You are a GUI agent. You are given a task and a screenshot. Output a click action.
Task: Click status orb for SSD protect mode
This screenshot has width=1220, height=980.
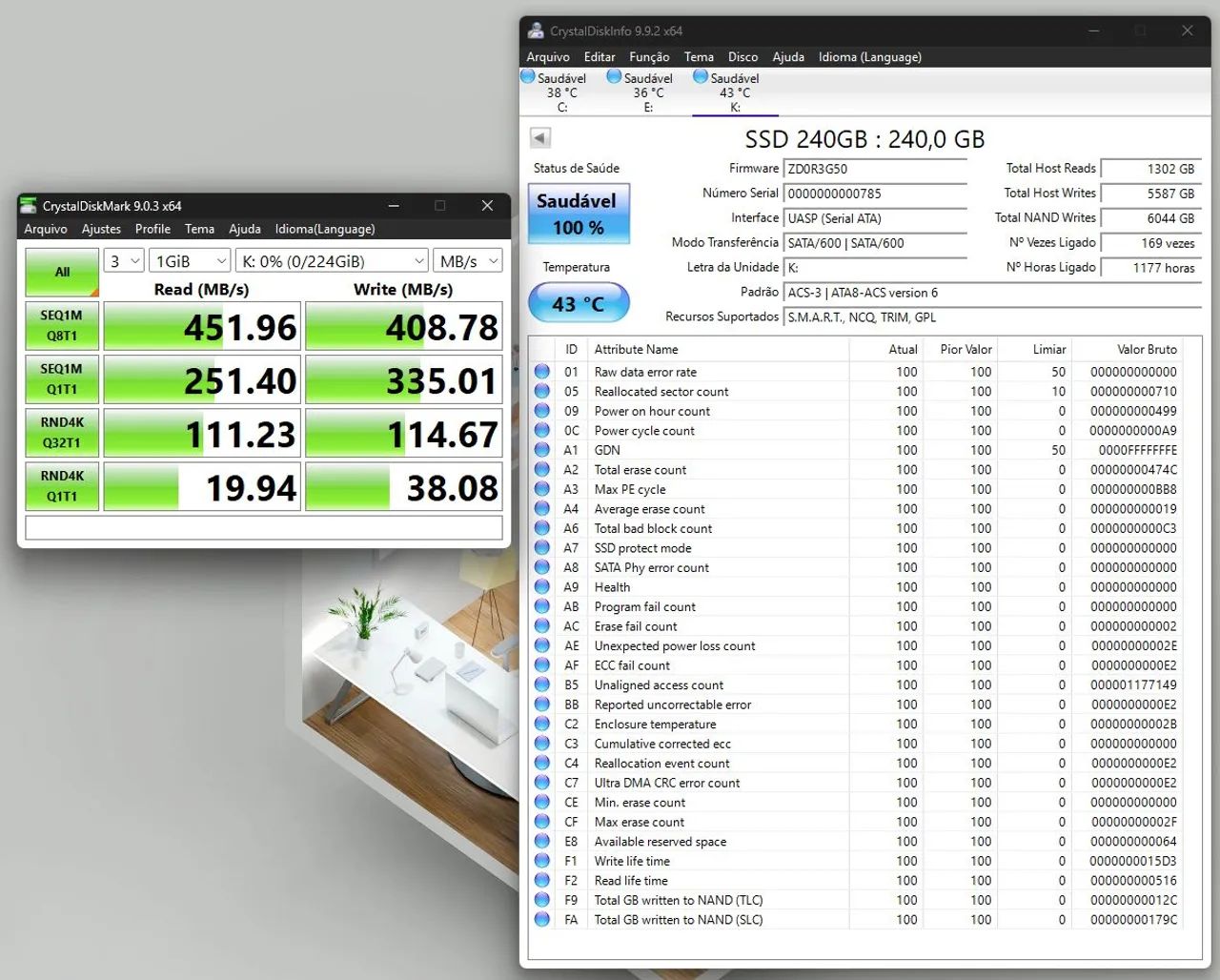point(542,547)
